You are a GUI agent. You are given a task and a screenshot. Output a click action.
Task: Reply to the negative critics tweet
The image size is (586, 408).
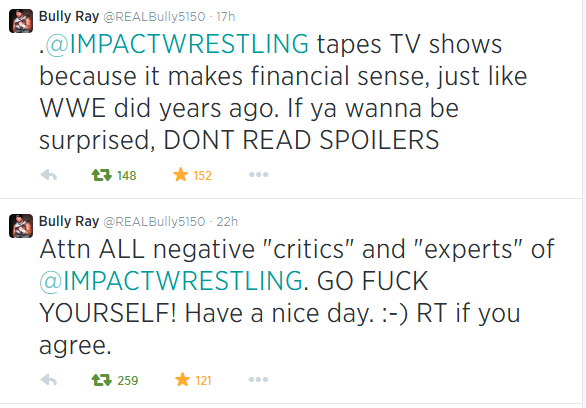coord(49,380)
